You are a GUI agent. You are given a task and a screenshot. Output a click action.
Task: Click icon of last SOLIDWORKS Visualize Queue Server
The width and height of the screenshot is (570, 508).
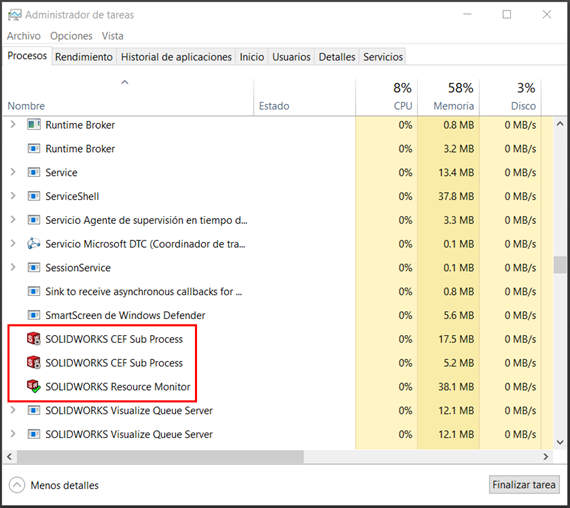tap(34, 434)
